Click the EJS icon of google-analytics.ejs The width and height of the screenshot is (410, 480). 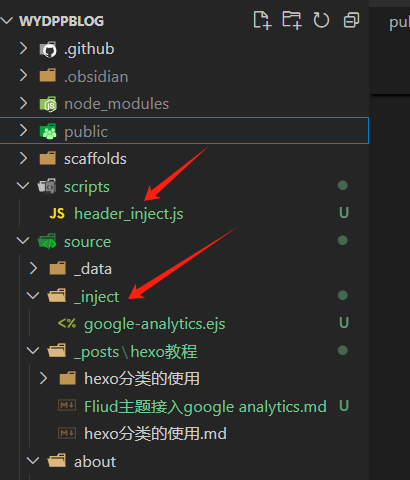[x=67, y=323]
